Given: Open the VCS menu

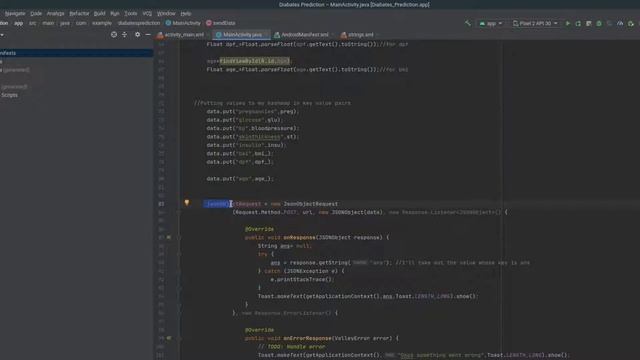Looking at the screenshot, I should point(147,13).
